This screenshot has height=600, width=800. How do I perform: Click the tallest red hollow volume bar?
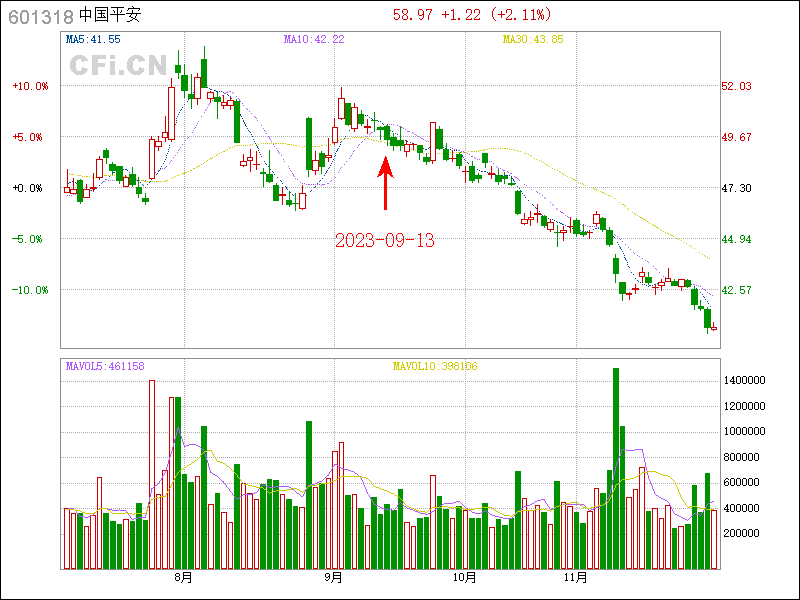152,474
